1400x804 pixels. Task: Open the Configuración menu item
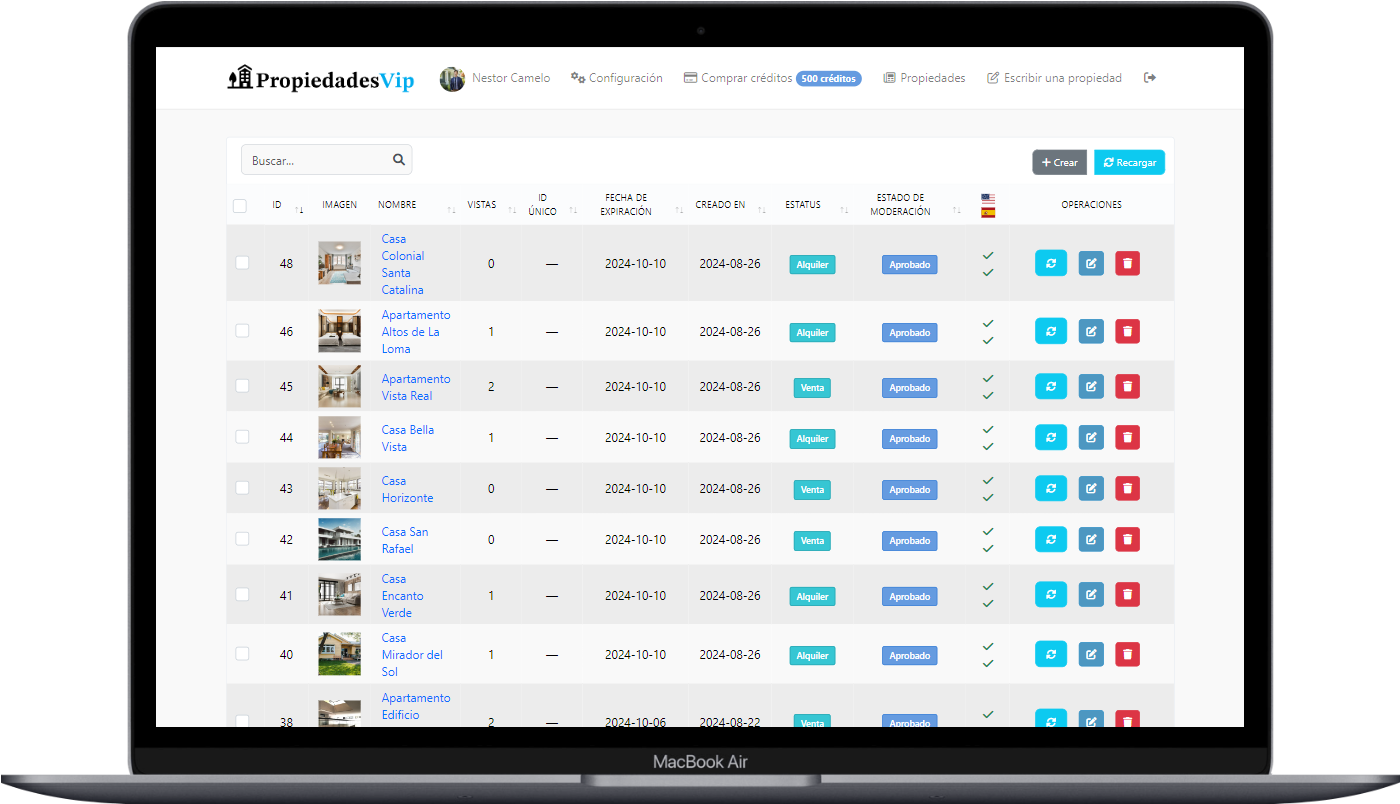(616, 78)
